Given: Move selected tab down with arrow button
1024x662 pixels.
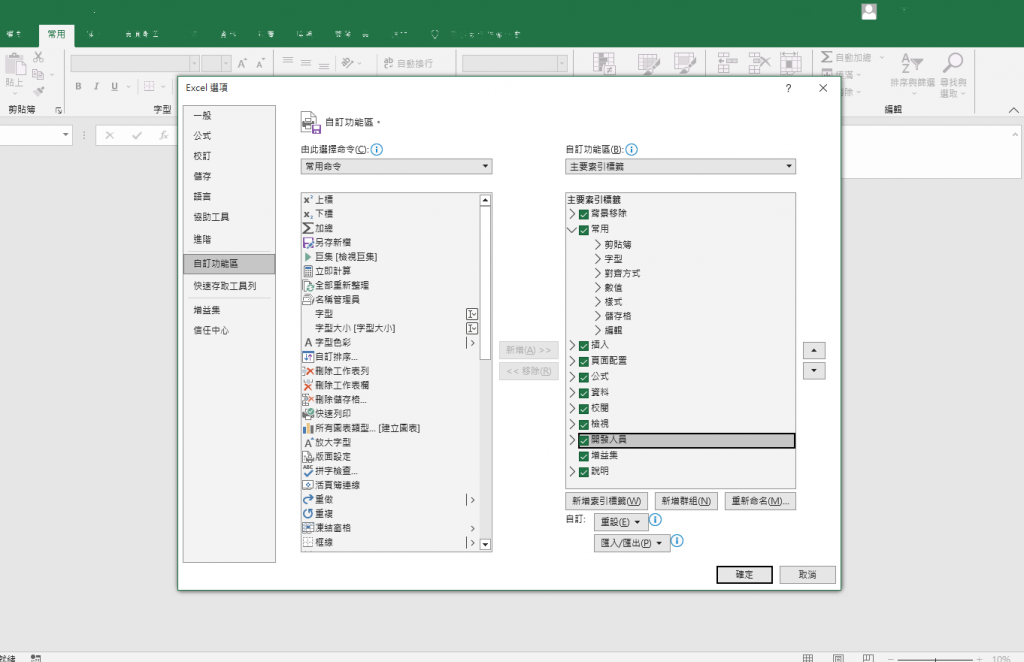Looking at the screenshot, I should [814, 371].
